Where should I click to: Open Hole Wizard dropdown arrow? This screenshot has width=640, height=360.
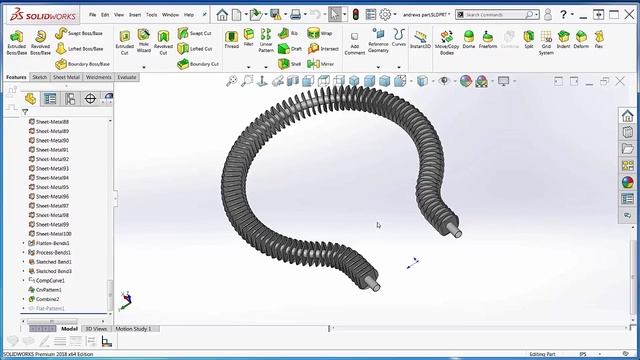pos(144,67)
